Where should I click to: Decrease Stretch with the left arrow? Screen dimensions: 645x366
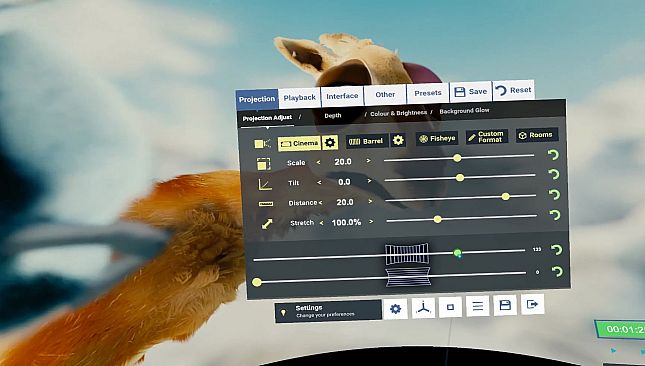point(321,223)
